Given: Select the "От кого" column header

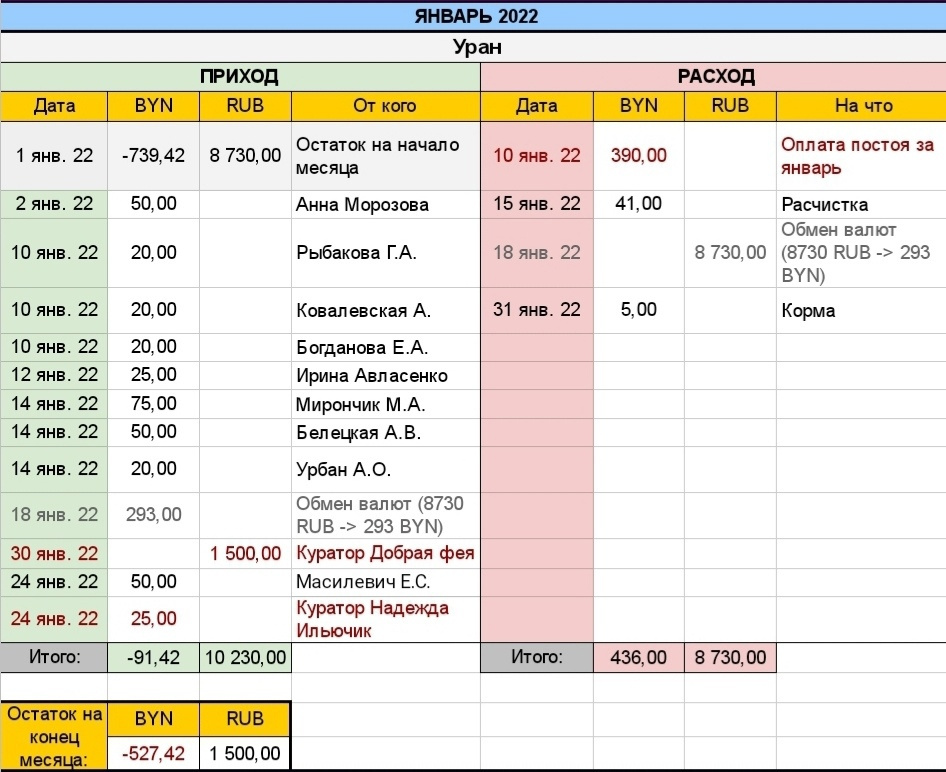Looking at the screenshot, I should [x=385, y=106].
